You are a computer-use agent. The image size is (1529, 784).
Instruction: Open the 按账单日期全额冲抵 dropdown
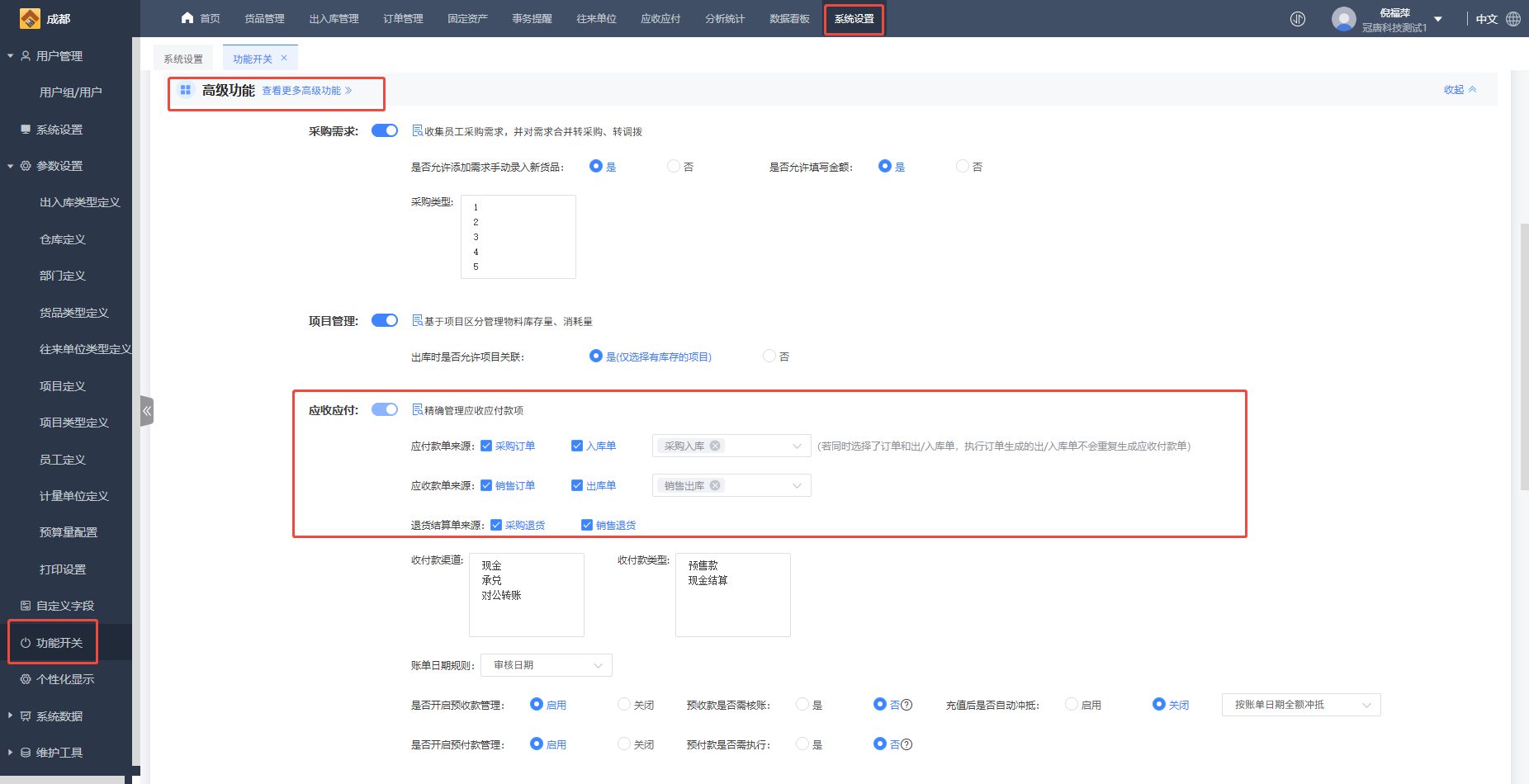tap(1301, 705)
